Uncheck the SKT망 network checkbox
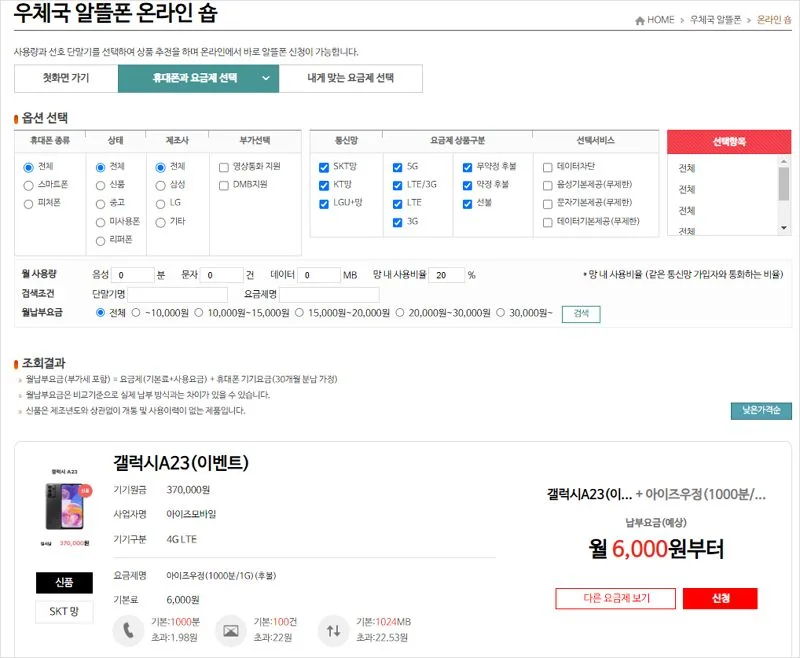This screenshot has width=800, height=658. tap(322, 166)
